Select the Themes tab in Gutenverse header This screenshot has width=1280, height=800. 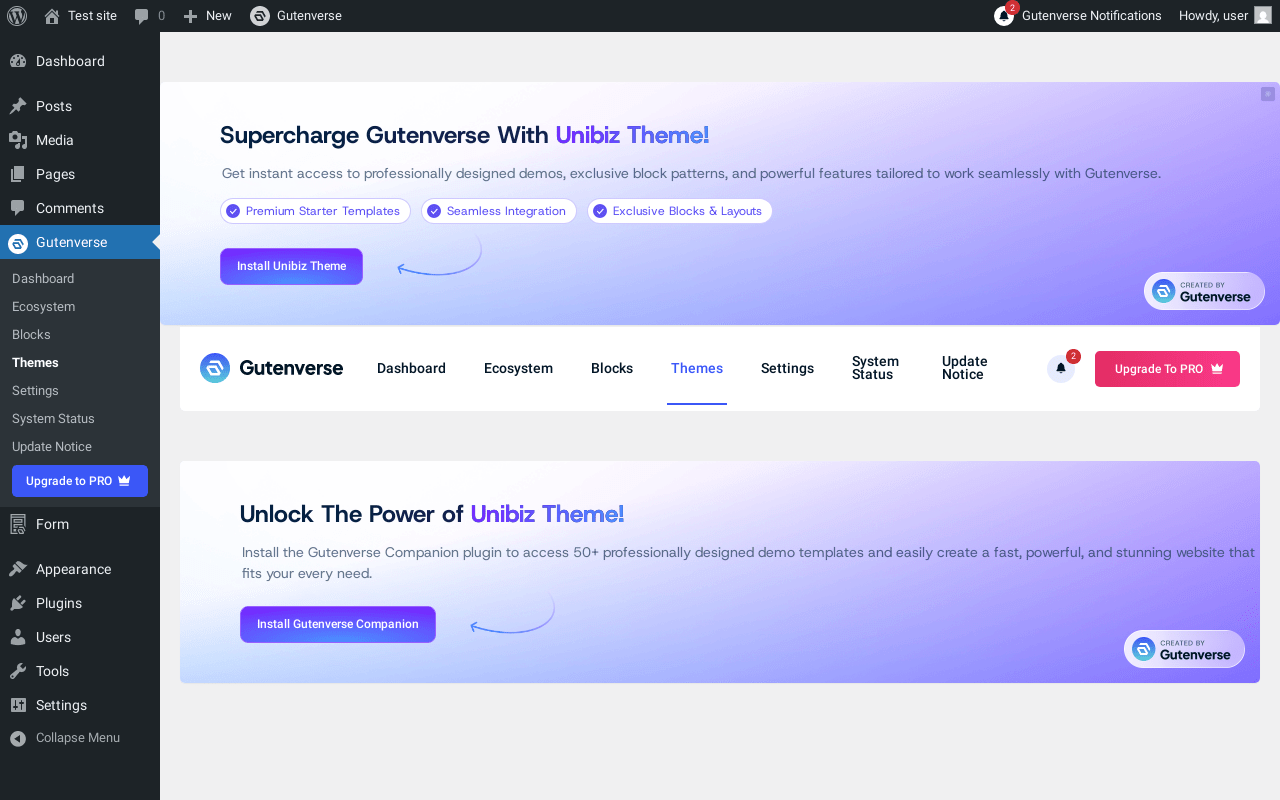pos(697,368)
